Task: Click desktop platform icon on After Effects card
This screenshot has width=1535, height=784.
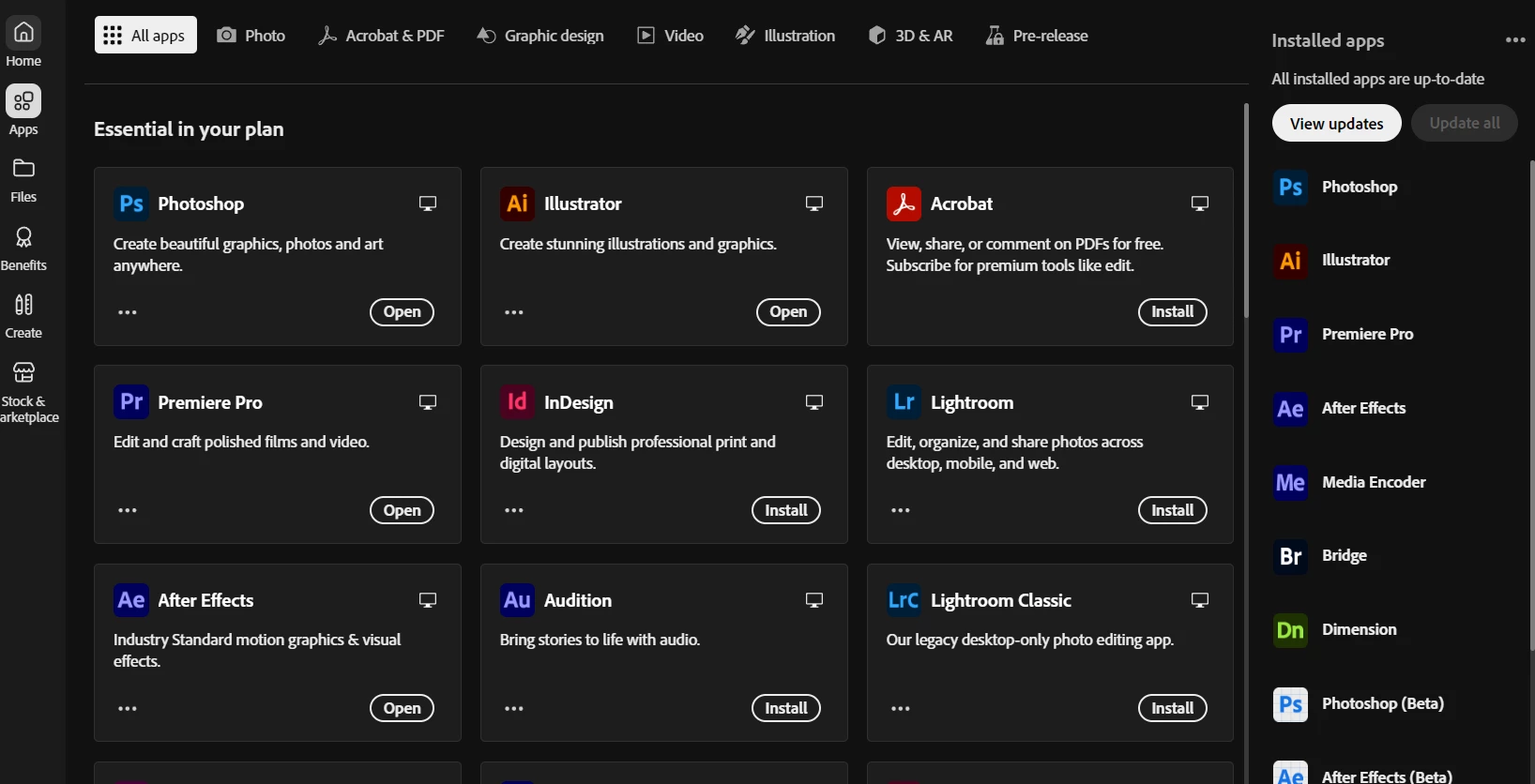Action: pyautogui.click(x=428, y=600)
